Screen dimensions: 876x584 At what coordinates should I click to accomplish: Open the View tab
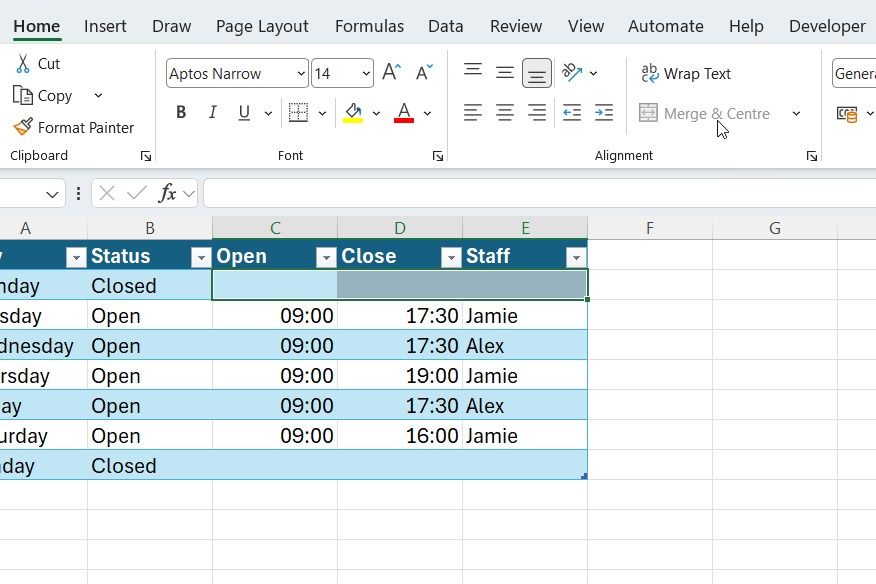585,26
